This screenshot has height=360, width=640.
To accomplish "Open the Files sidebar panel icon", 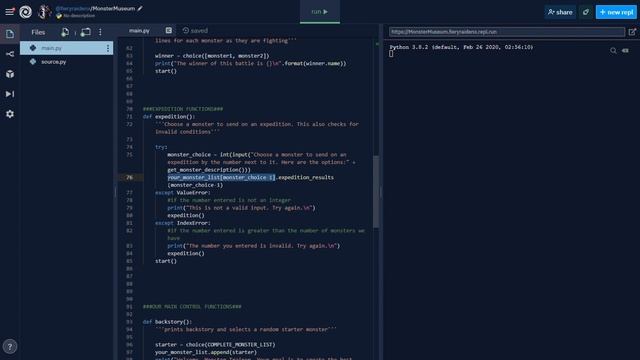I will (10, 33).
